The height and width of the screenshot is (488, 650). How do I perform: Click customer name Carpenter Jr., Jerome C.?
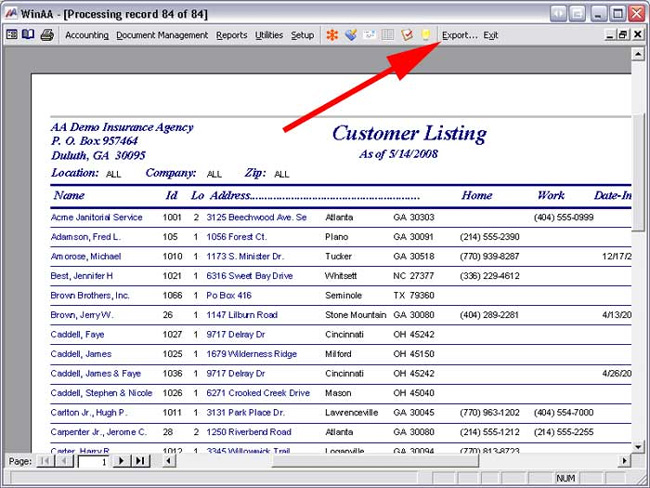[x=98, y=432]
